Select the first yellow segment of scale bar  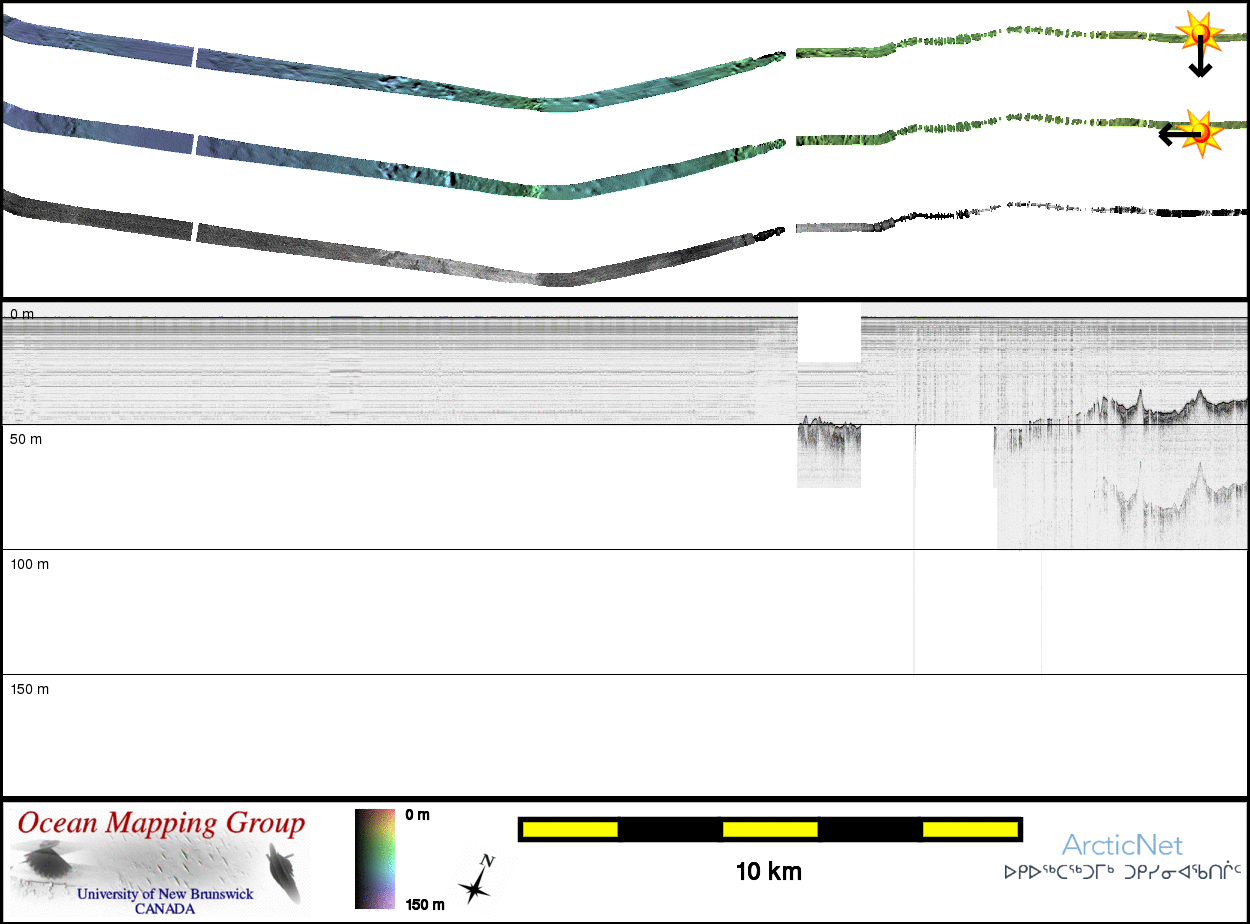[570, 829]
